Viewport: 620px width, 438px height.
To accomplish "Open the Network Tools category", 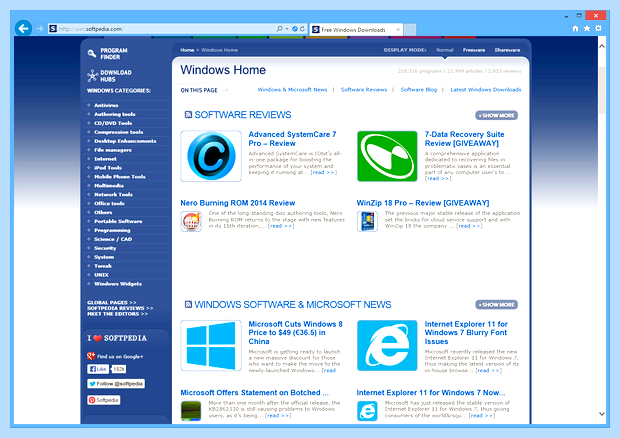I will point(113,194).
